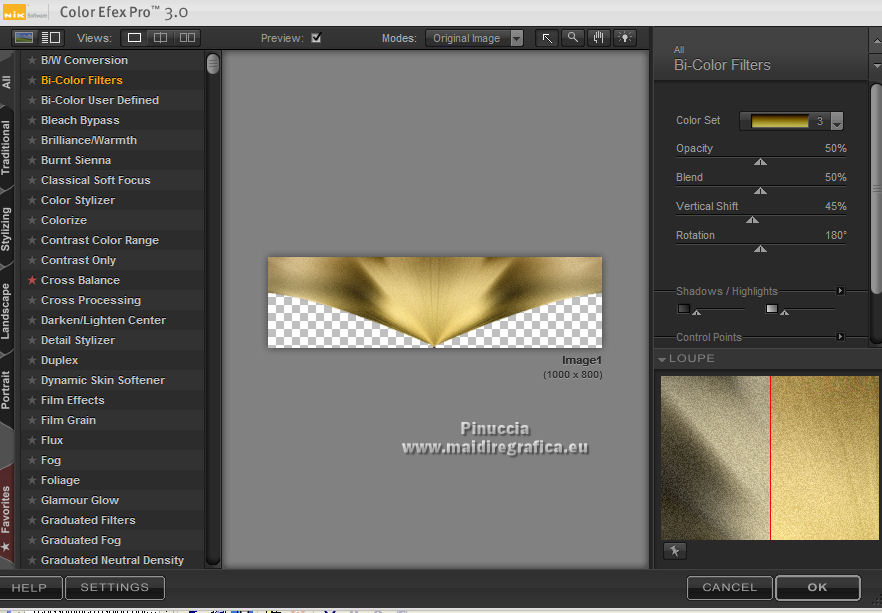Uncheck the Preview checkbox
Viewport: 882px width, 613px height.
(x=316, y=38)
